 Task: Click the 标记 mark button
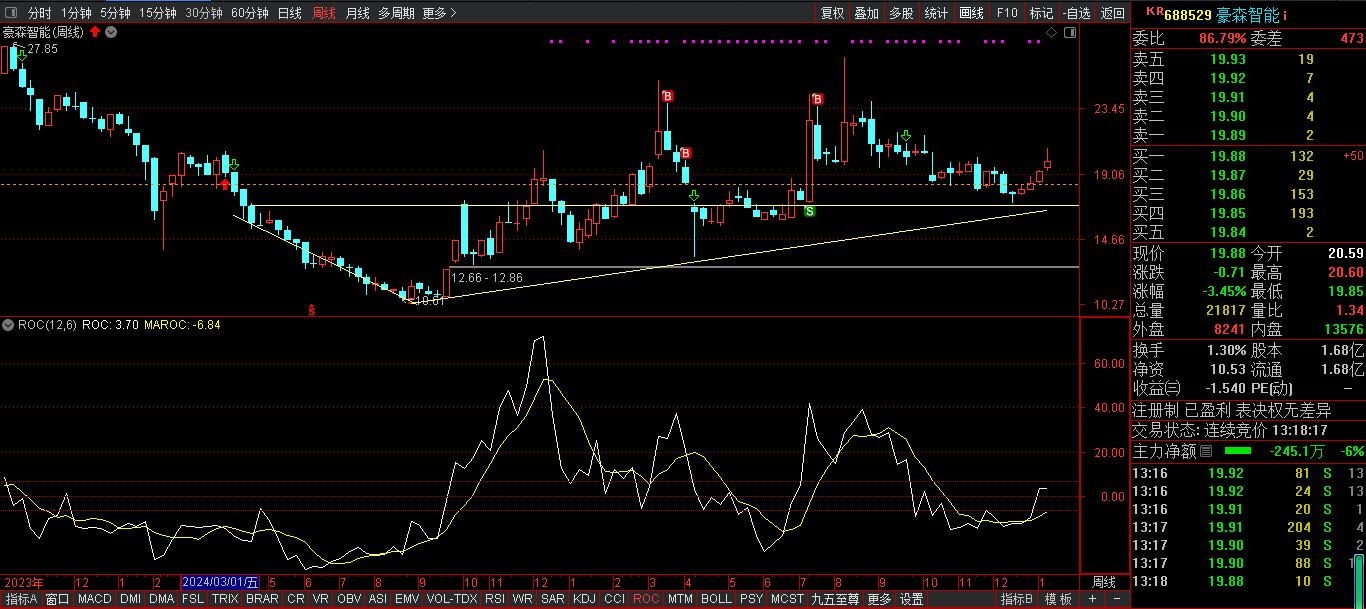pos(1041,13)
